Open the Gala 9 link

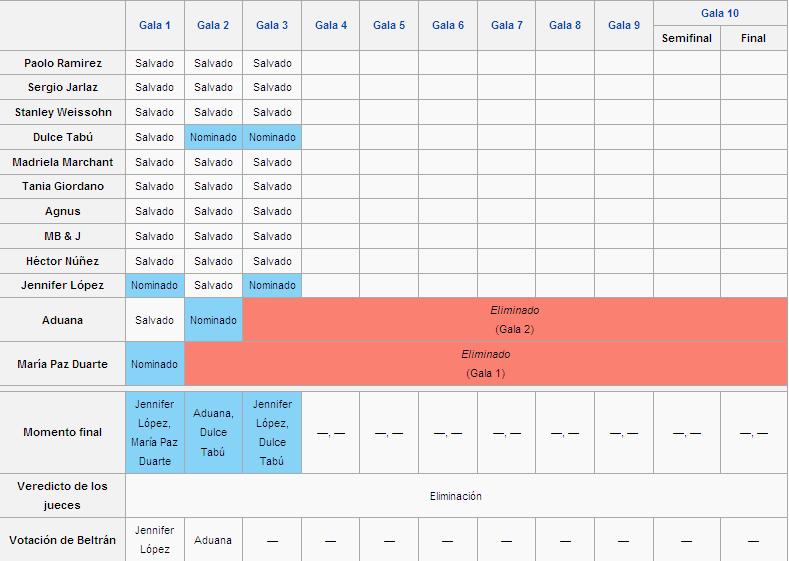click(x=624, y=25)
